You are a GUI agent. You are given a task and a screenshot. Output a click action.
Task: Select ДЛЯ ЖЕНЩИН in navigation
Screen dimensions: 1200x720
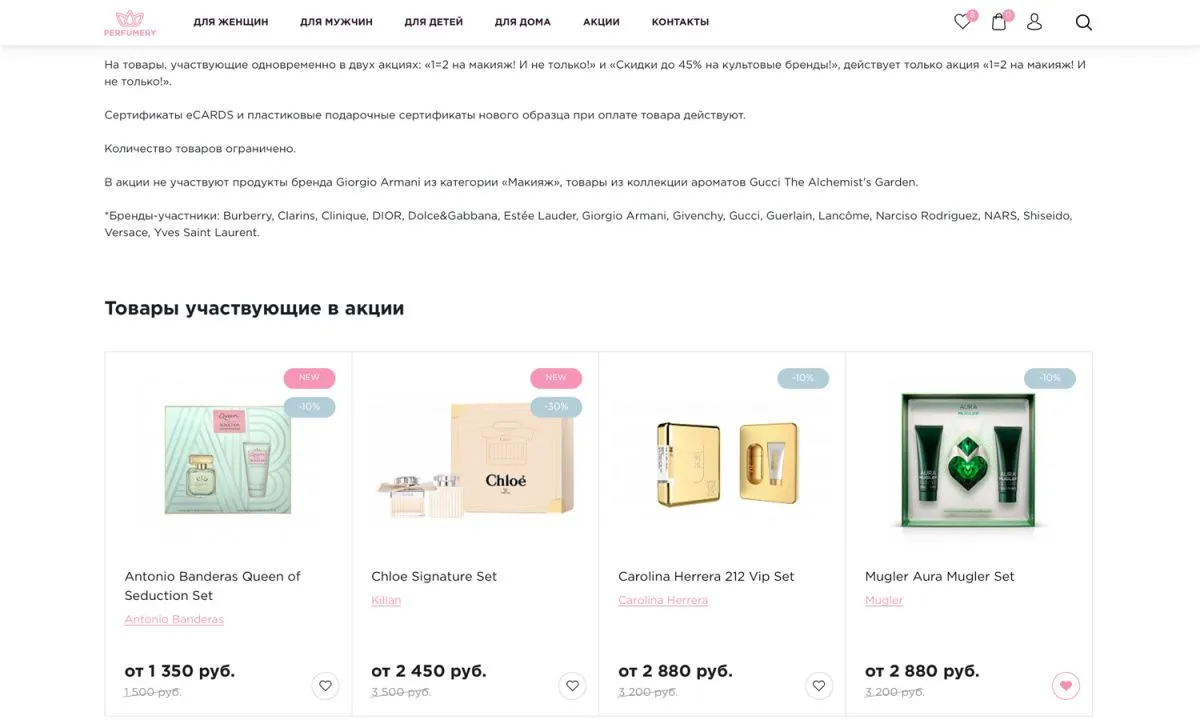pos(231,21)
